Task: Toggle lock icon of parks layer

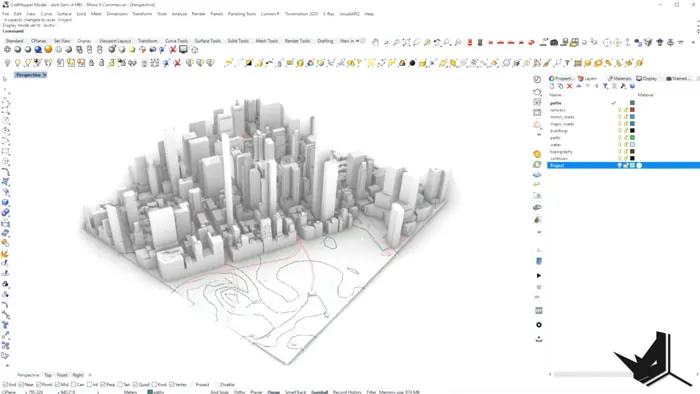Action: (625, 137)
